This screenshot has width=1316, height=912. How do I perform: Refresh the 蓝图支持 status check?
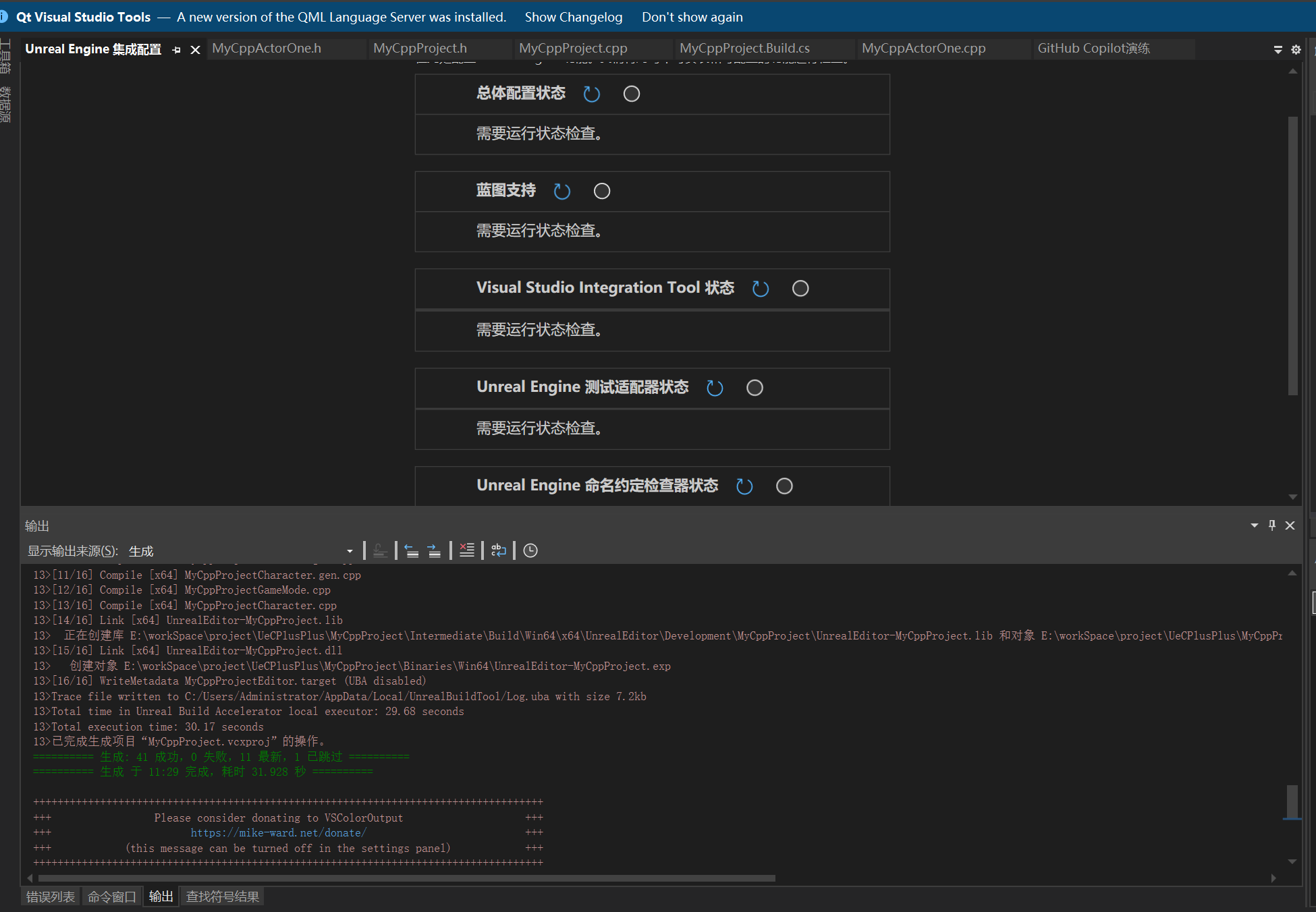pos(561,192)
